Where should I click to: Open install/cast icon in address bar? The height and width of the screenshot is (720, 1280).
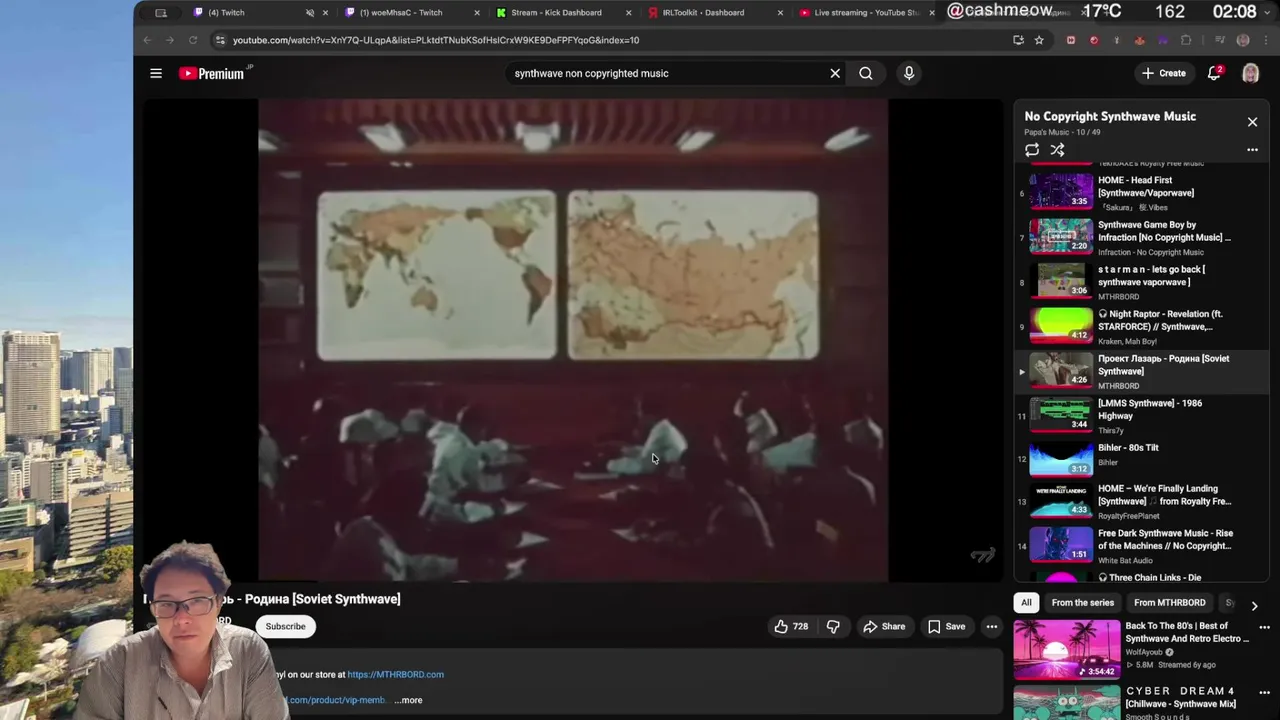[1018, 40]
